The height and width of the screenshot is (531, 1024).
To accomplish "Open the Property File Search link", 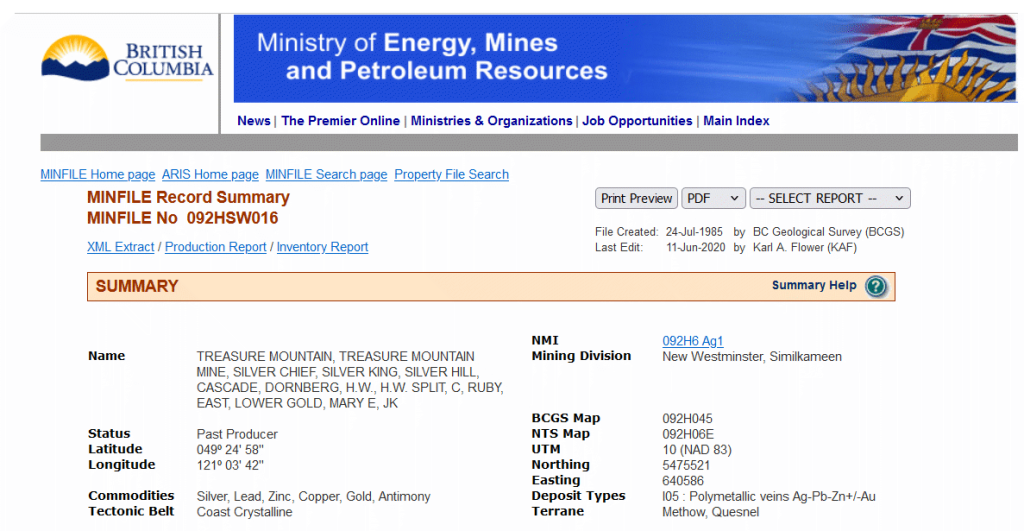I will point(451,174).
